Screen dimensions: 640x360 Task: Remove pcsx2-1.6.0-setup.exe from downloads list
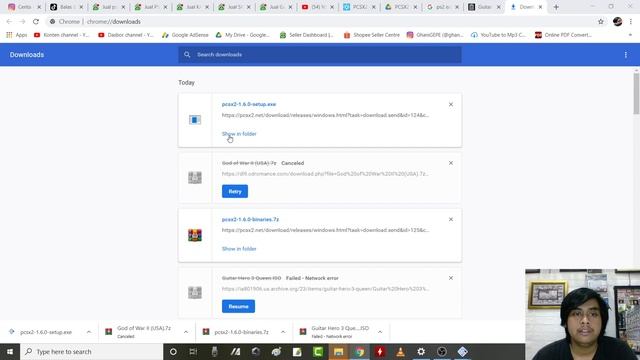[451, 104]
